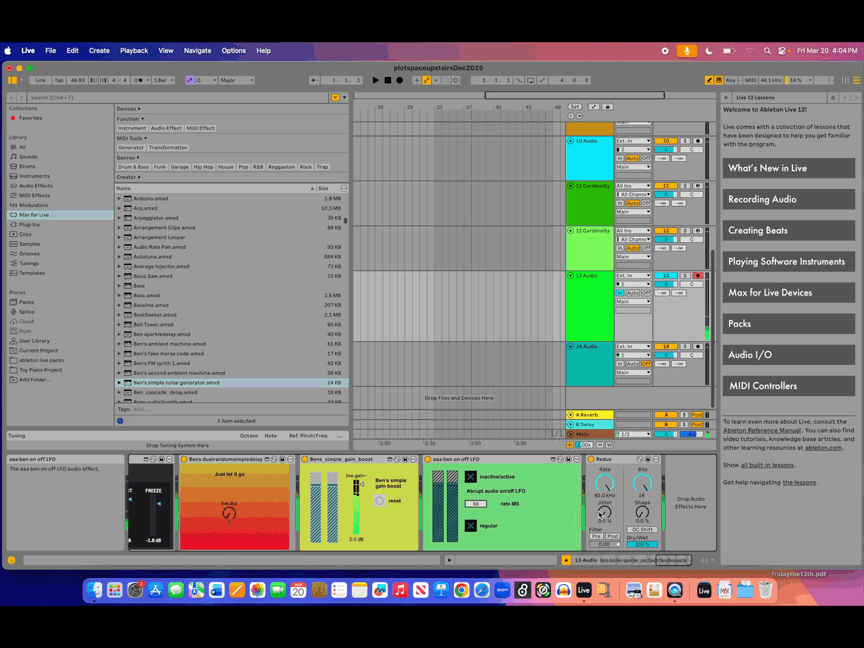Open User Library under Places
The height and width of the screenshot is (648, 864).
click(34, 341)
